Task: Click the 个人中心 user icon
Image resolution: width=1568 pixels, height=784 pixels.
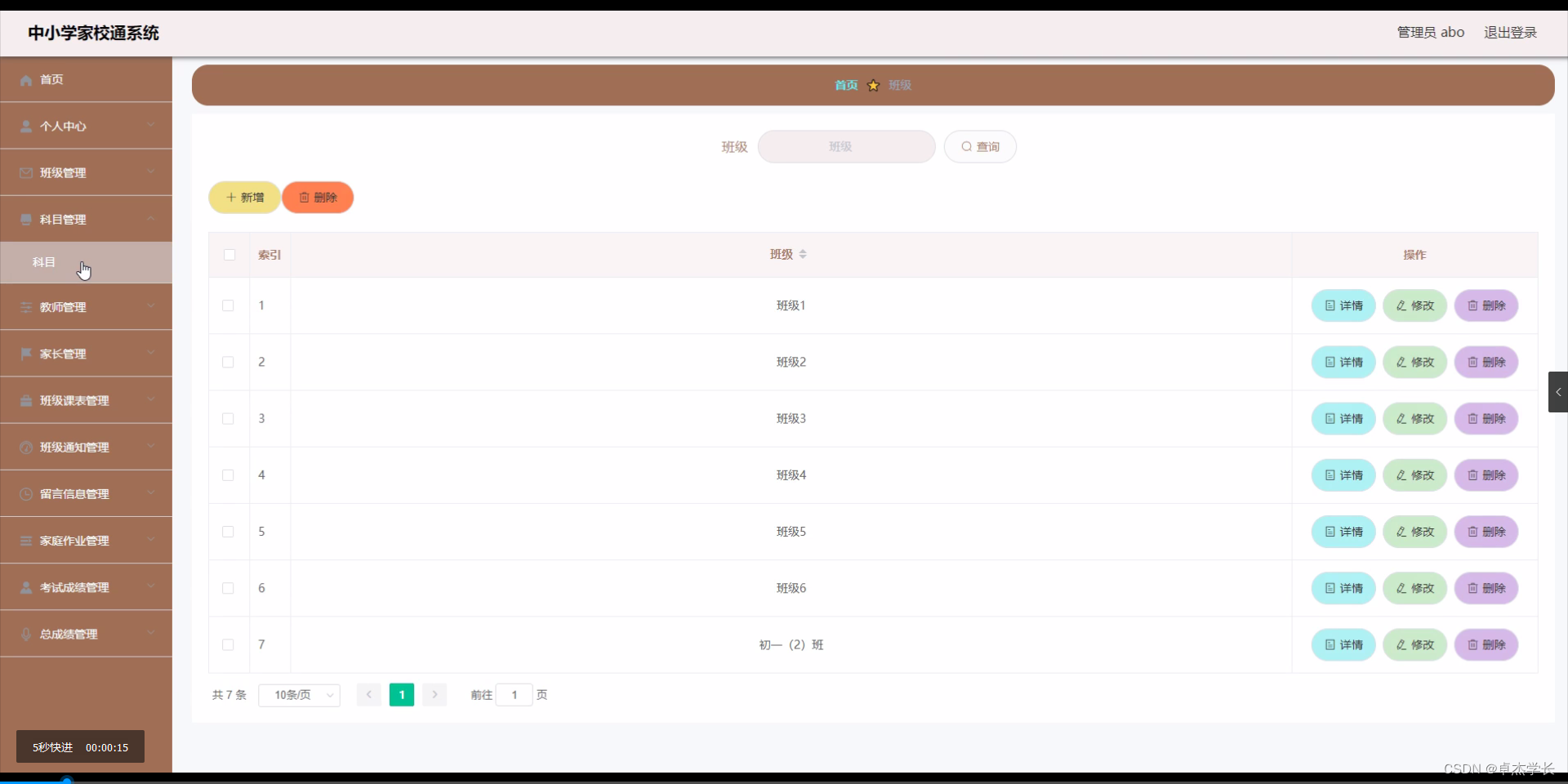Action: 25,126
